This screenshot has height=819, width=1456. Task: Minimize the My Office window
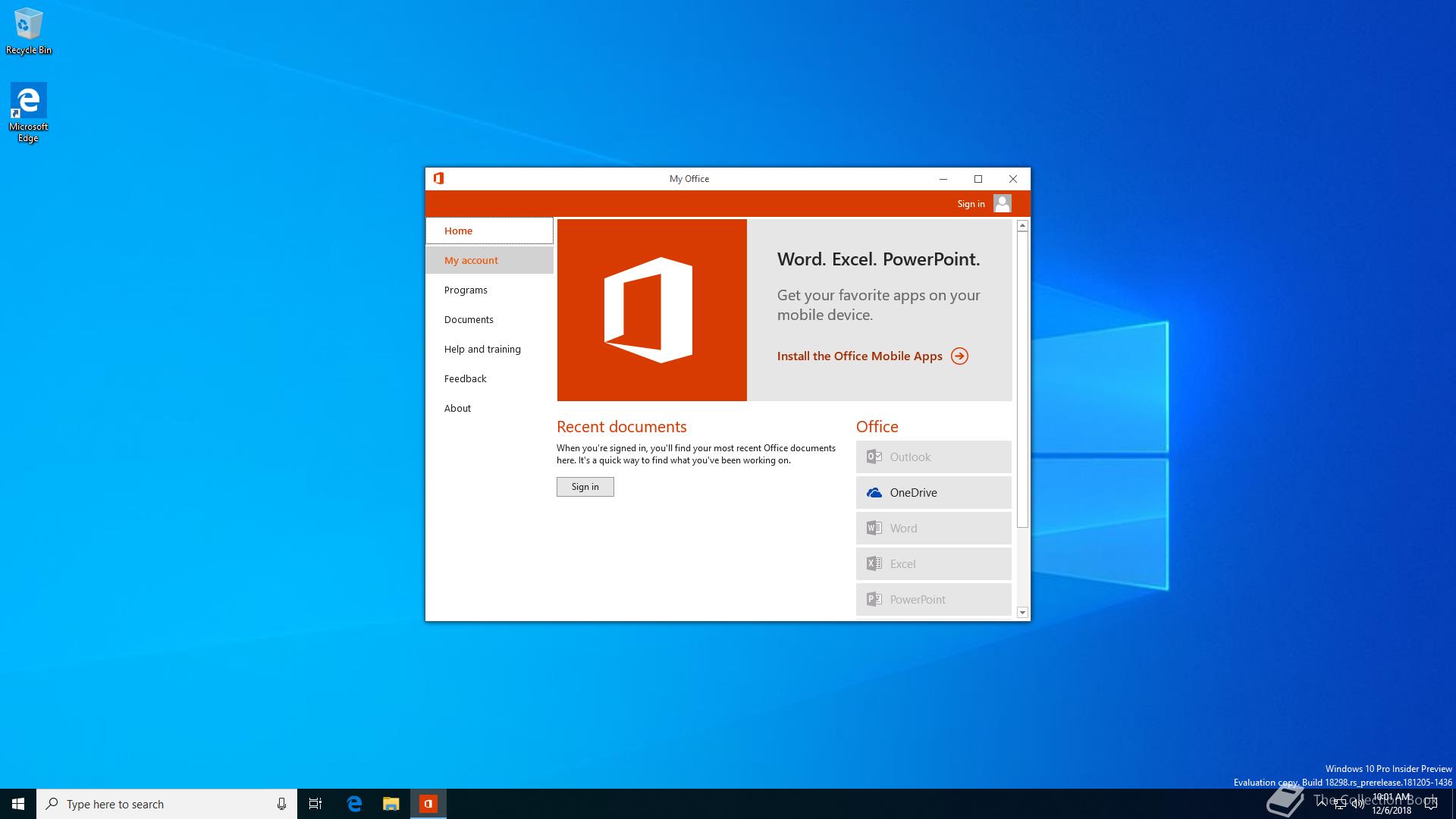(943, 179)
